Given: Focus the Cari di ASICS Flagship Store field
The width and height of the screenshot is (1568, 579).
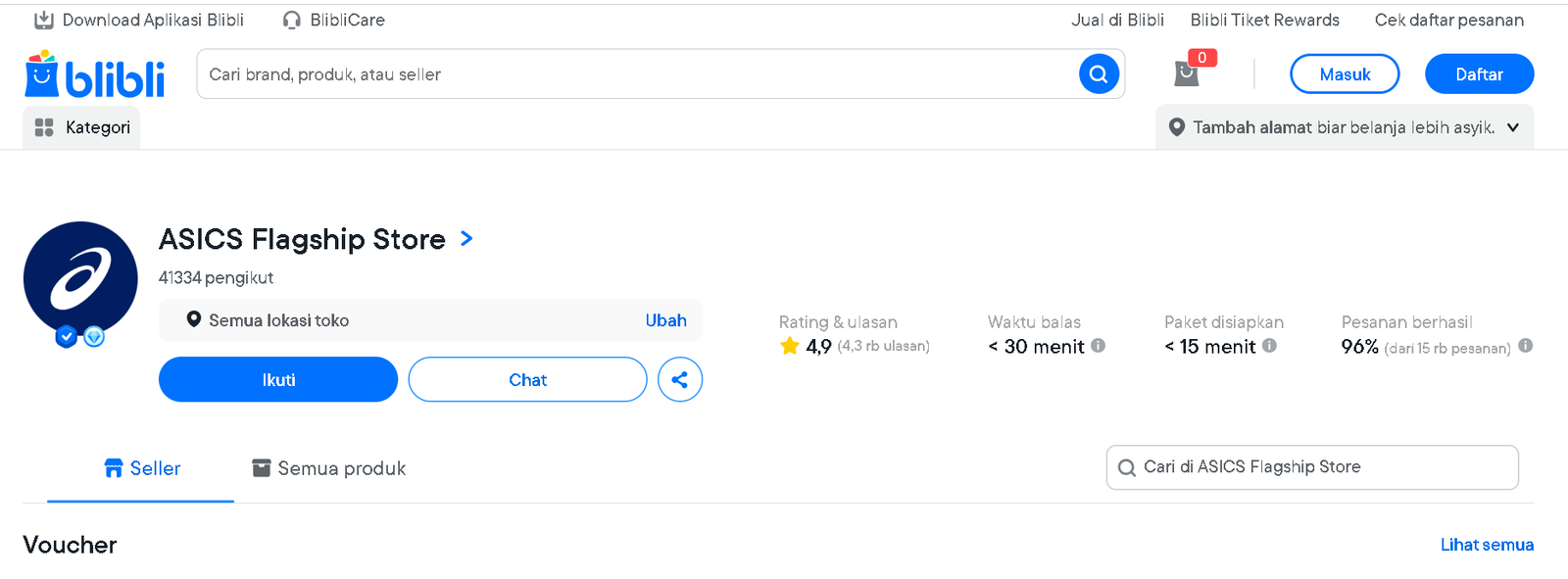Looking at the screenshot, I should click(x=1312, y=467).
